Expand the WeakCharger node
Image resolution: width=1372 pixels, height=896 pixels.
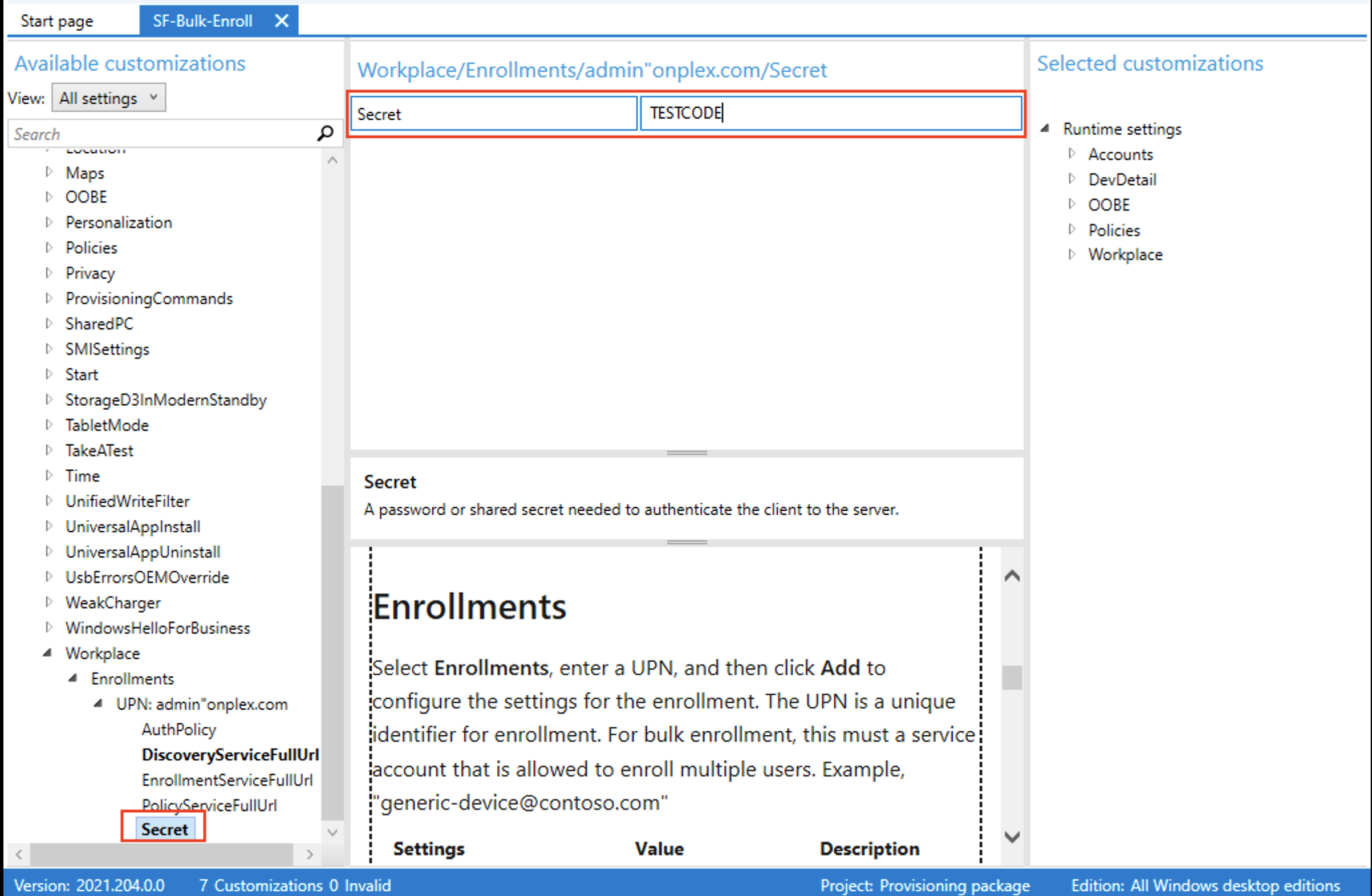click(x=49, y=602)
